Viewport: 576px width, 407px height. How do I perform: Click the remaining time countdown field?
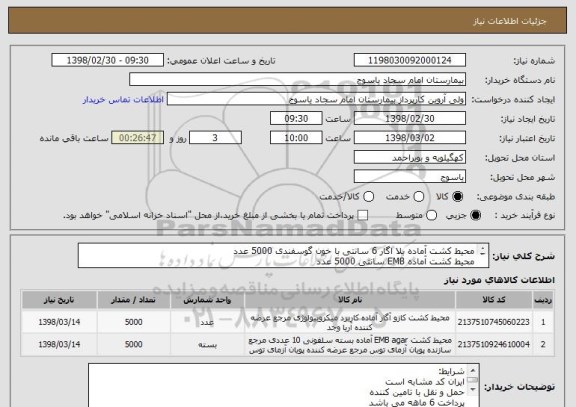point(137,138)
